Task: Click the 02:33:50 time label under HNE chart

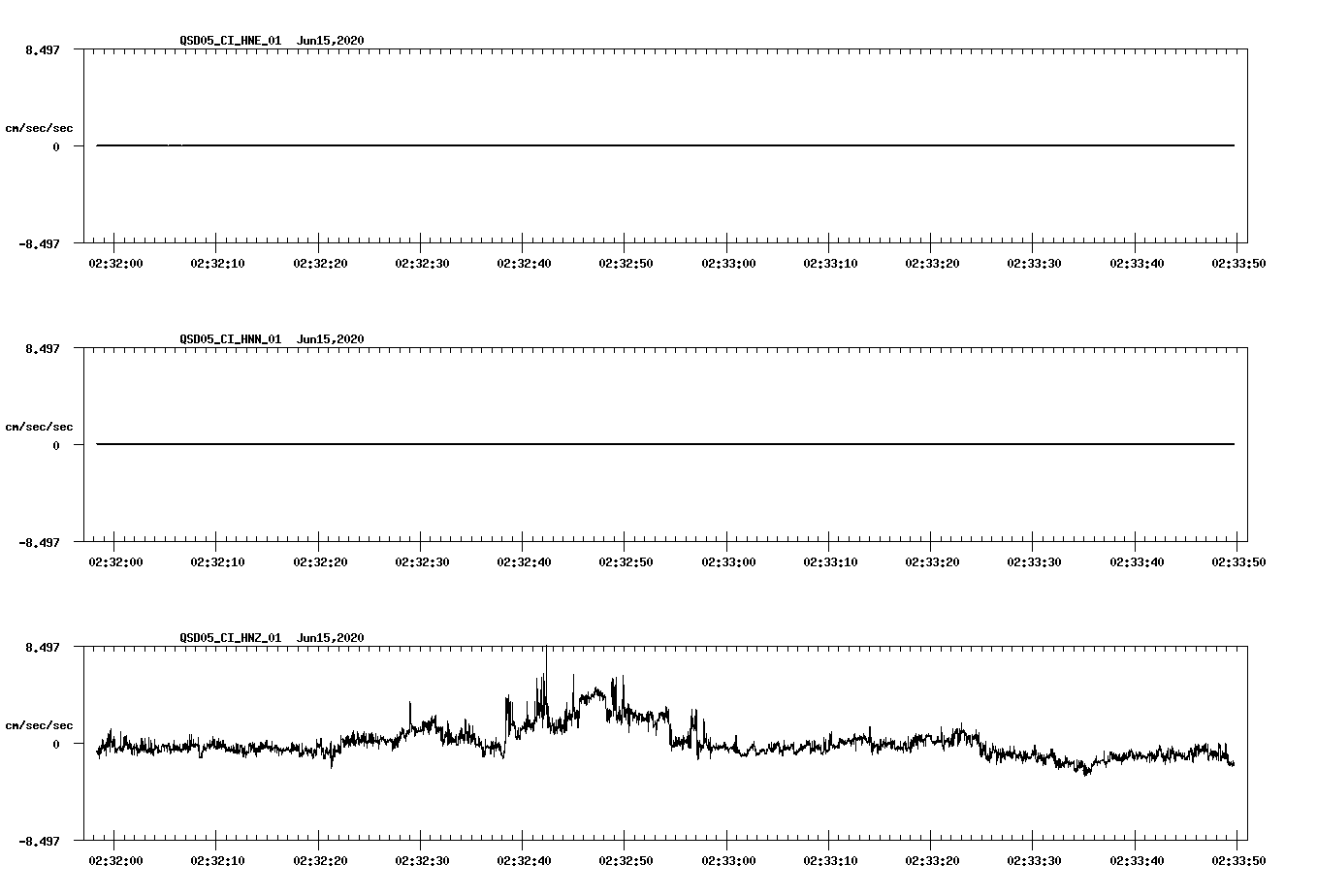Action: tap(1237, 263)
